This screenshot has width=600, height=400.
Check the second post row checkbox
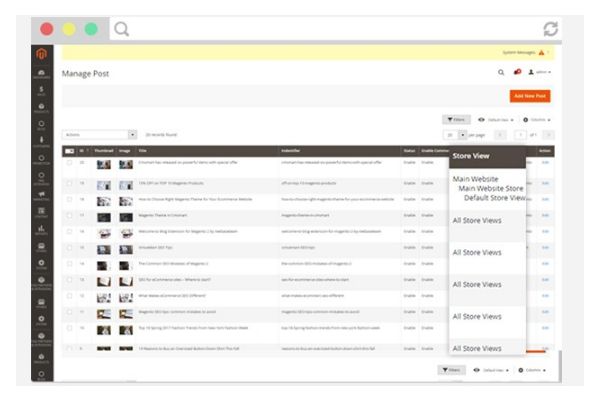(x=69, y=183)
